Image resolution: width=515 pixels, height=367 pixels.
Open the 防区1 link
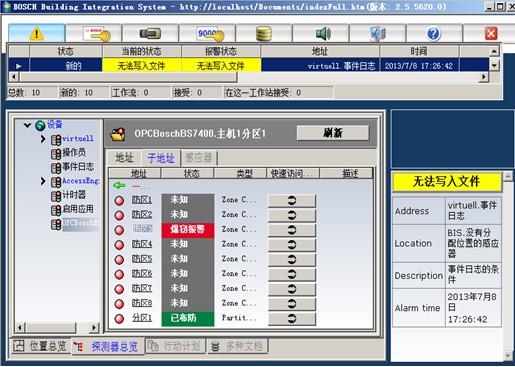[142, 200]
